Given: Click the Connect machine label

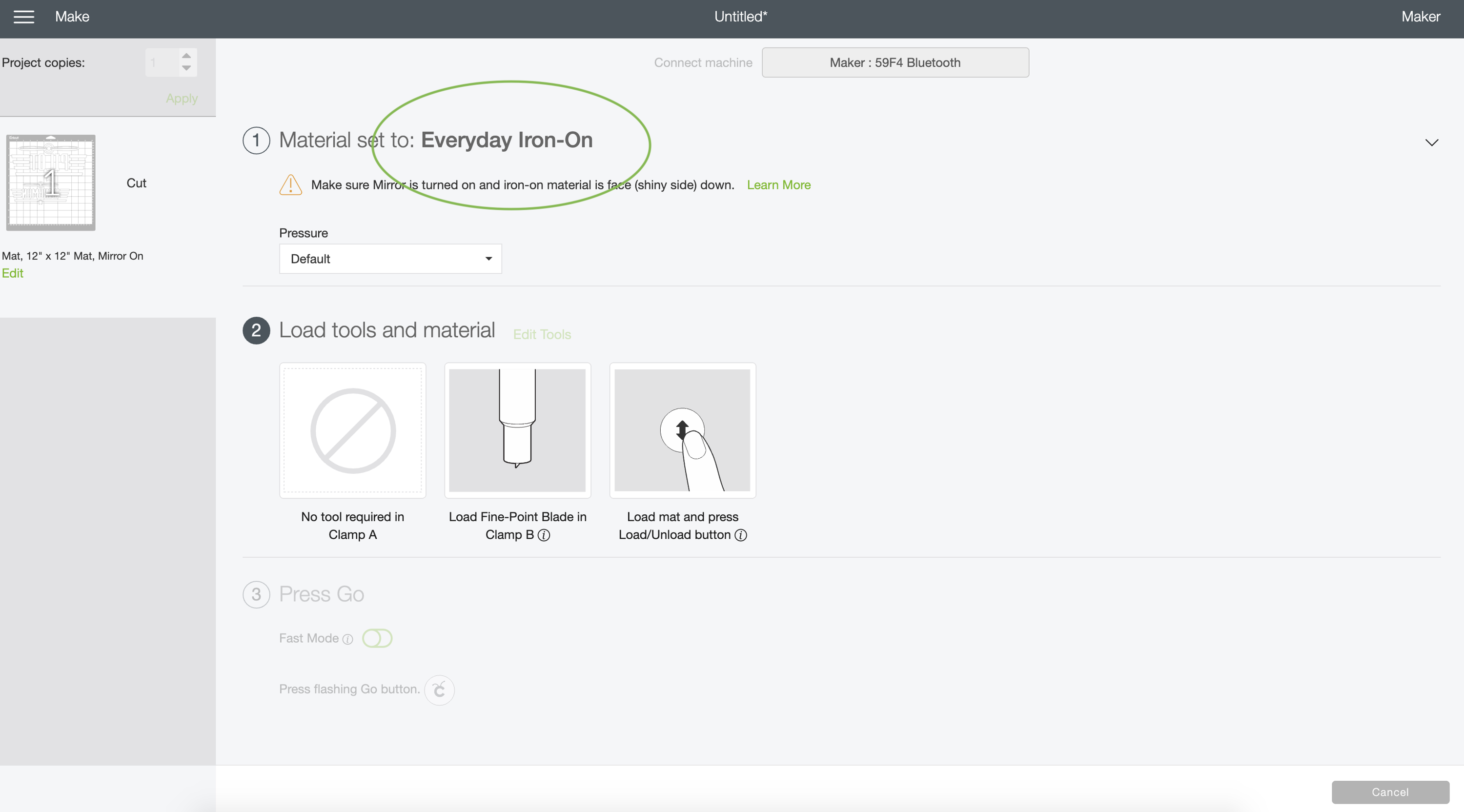Looking at the screenshot, I should point(703,62).
